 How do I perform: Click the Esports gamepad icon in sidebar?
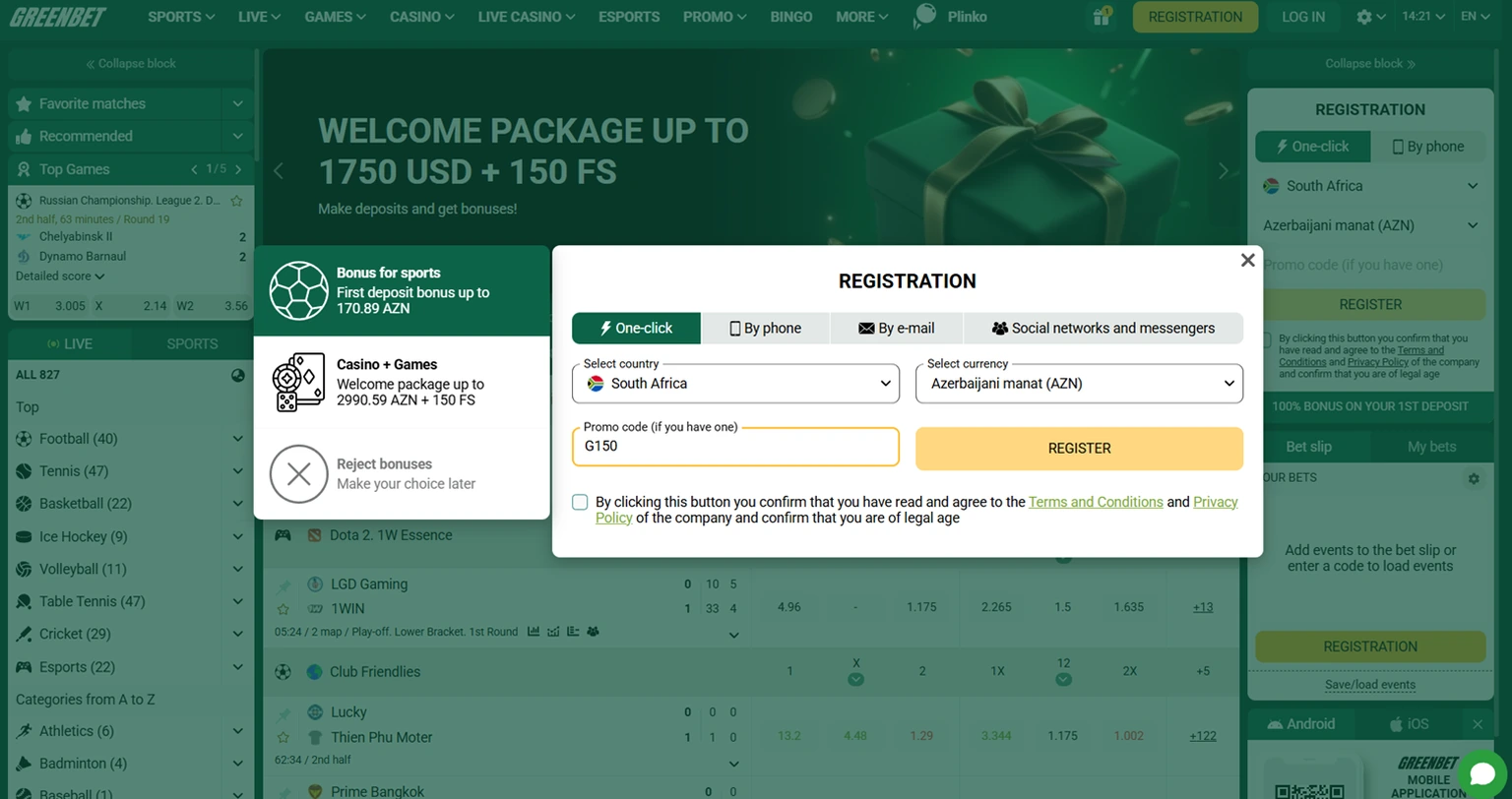coord(24,667)
